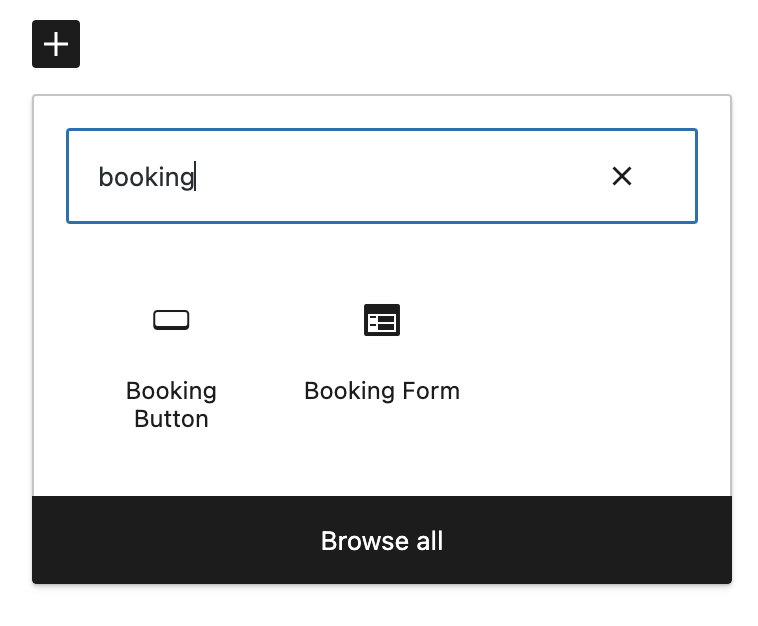Click the typed word "booking" in the search box
758x626 pixels.
[145, 177]
